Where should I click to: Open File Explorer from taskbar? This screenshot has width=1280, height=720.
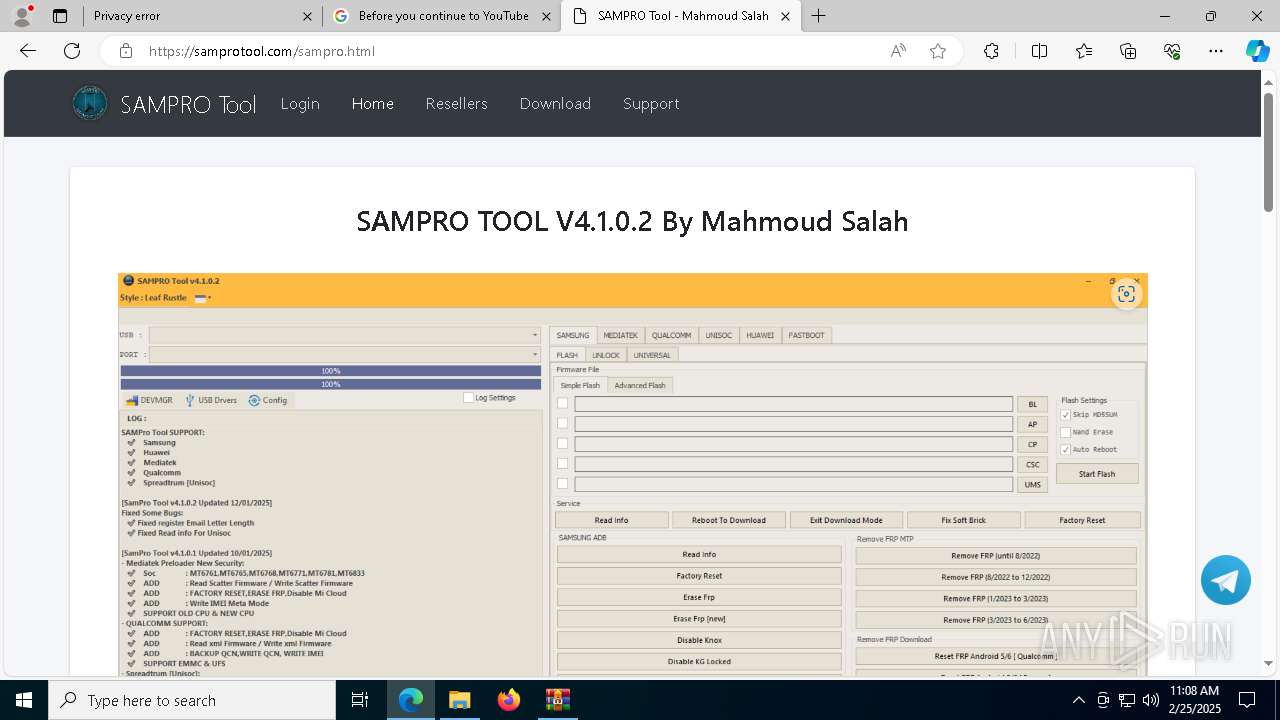point(459,700)
